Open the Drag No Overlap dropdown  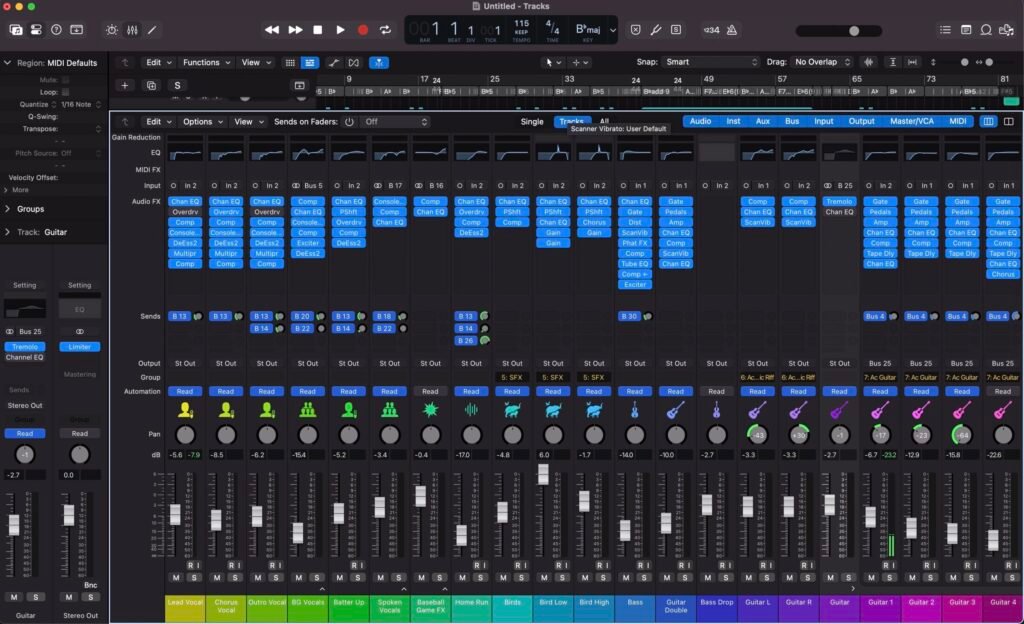point(822,62)
